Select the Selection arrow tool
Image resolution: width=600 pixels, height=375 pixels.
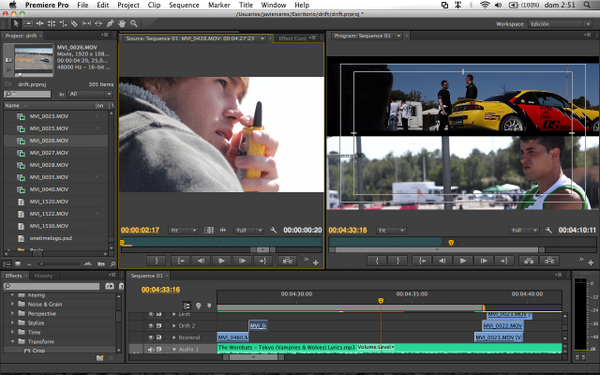(16, 24)
